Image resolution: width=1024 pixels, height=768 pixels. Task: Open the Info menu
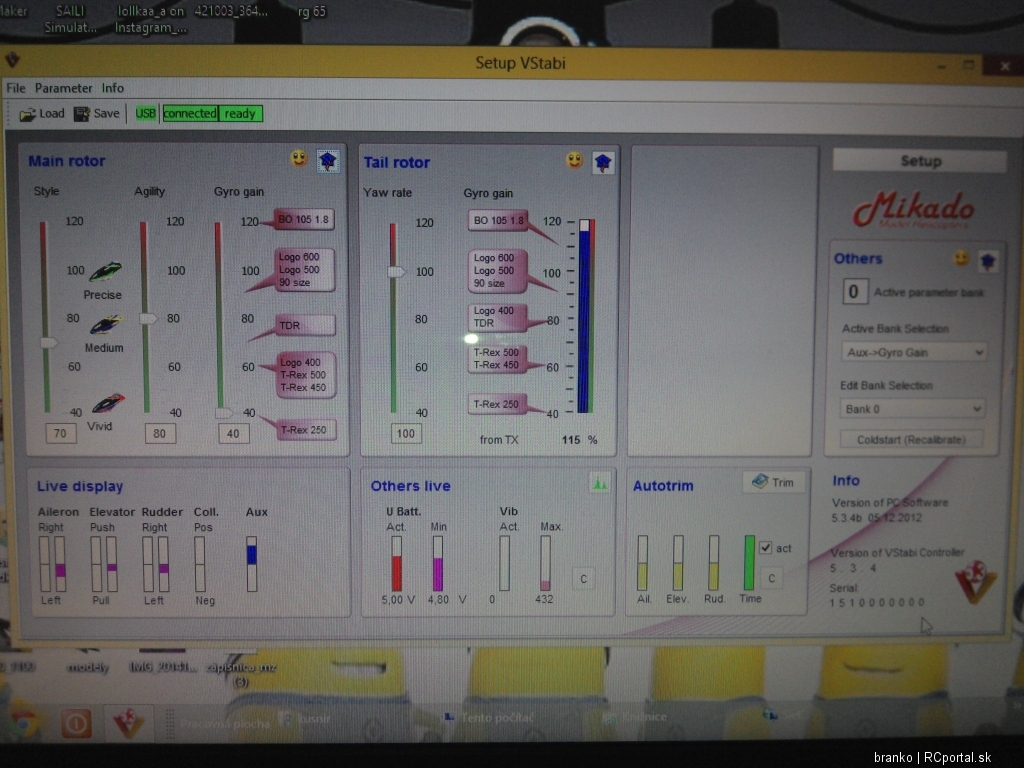tap(112, 88)
